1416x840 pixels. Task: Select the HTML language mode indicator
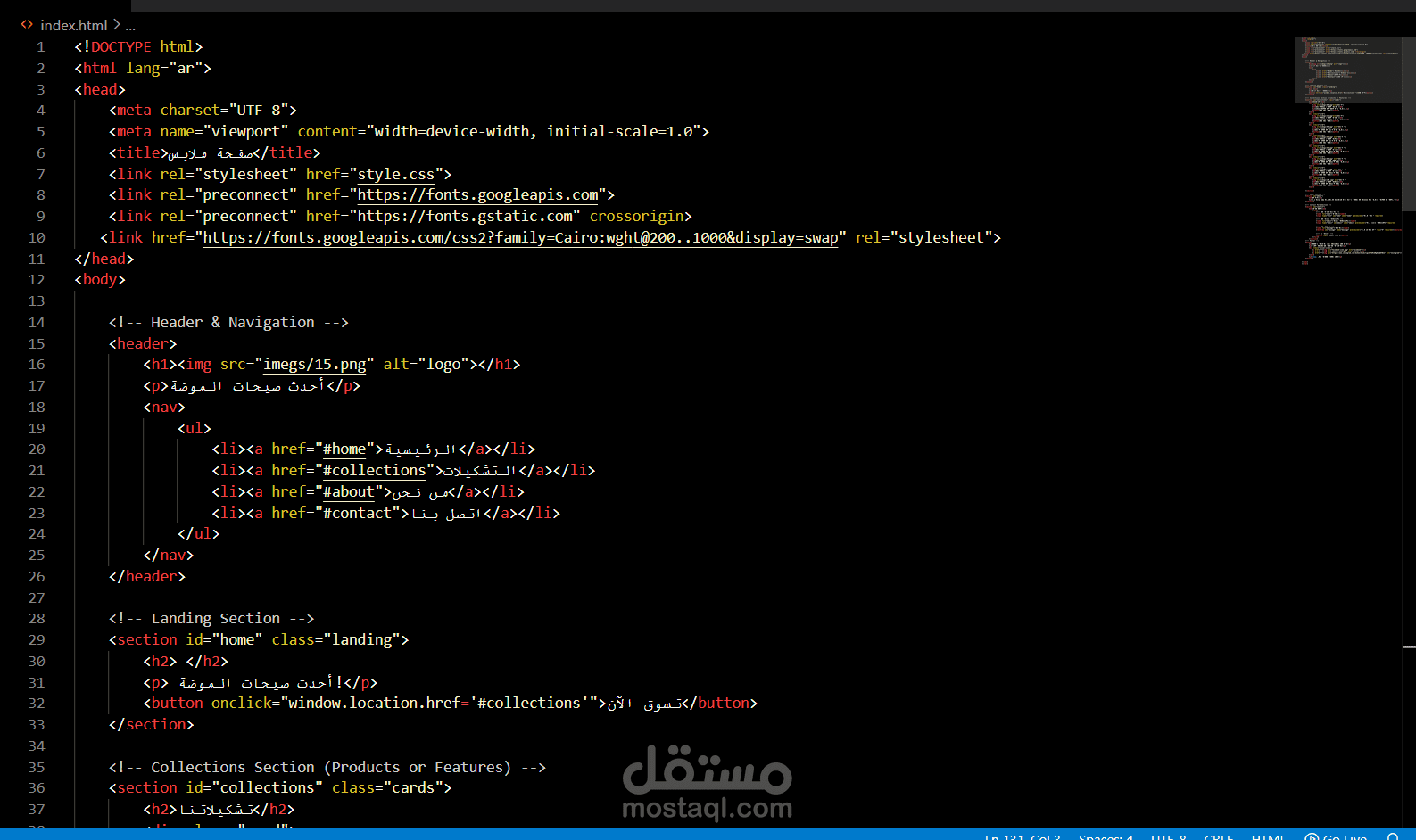tap(1268, 836)
